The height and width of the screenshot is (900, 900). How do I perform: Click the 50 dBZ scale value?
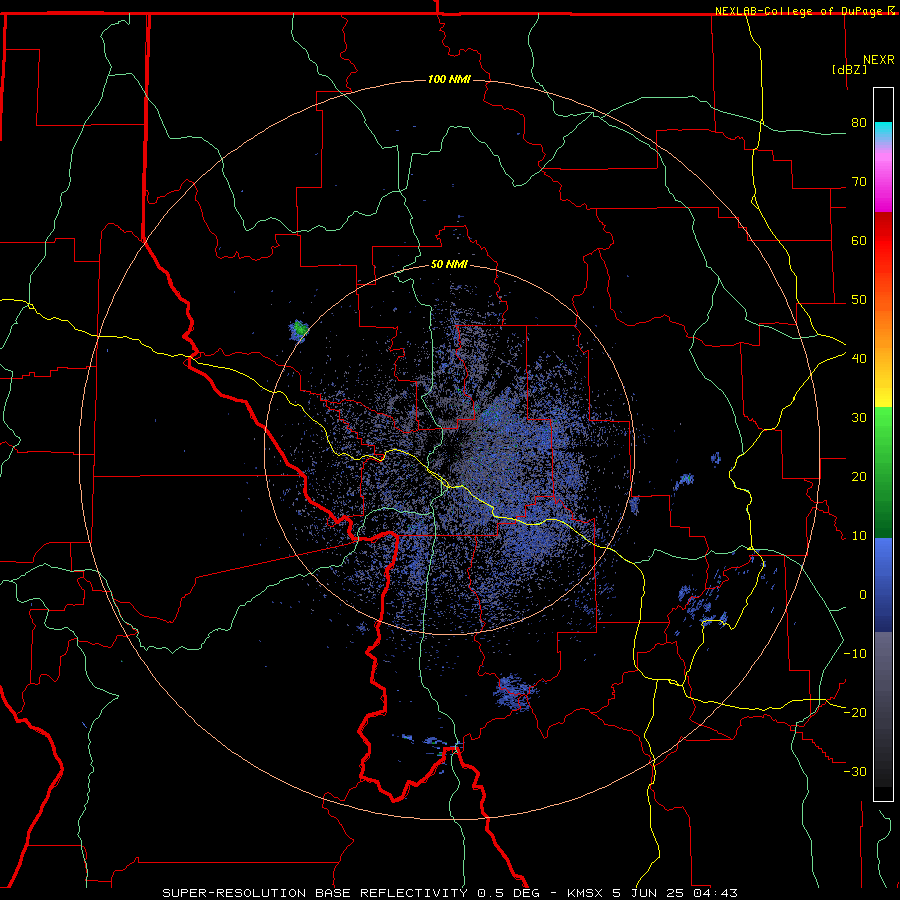click(x=859, y=300)
